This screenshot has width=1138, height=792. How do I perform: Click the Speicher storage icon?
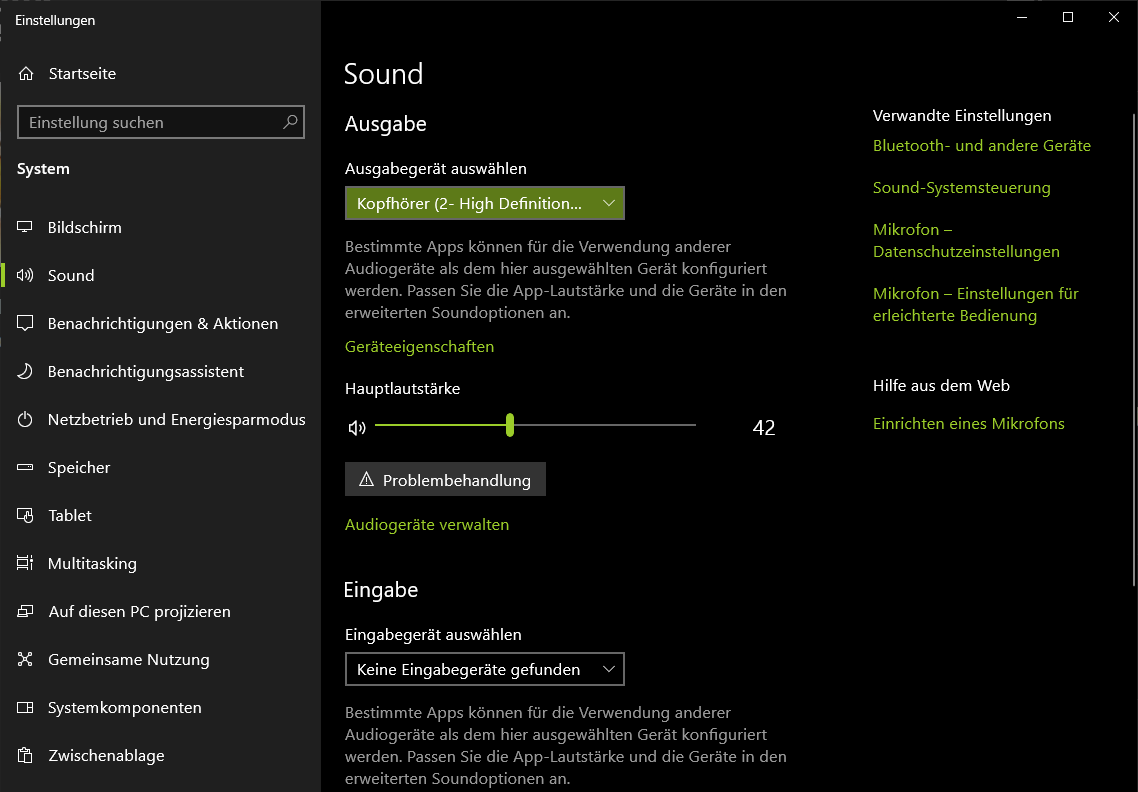click(26, 467)
